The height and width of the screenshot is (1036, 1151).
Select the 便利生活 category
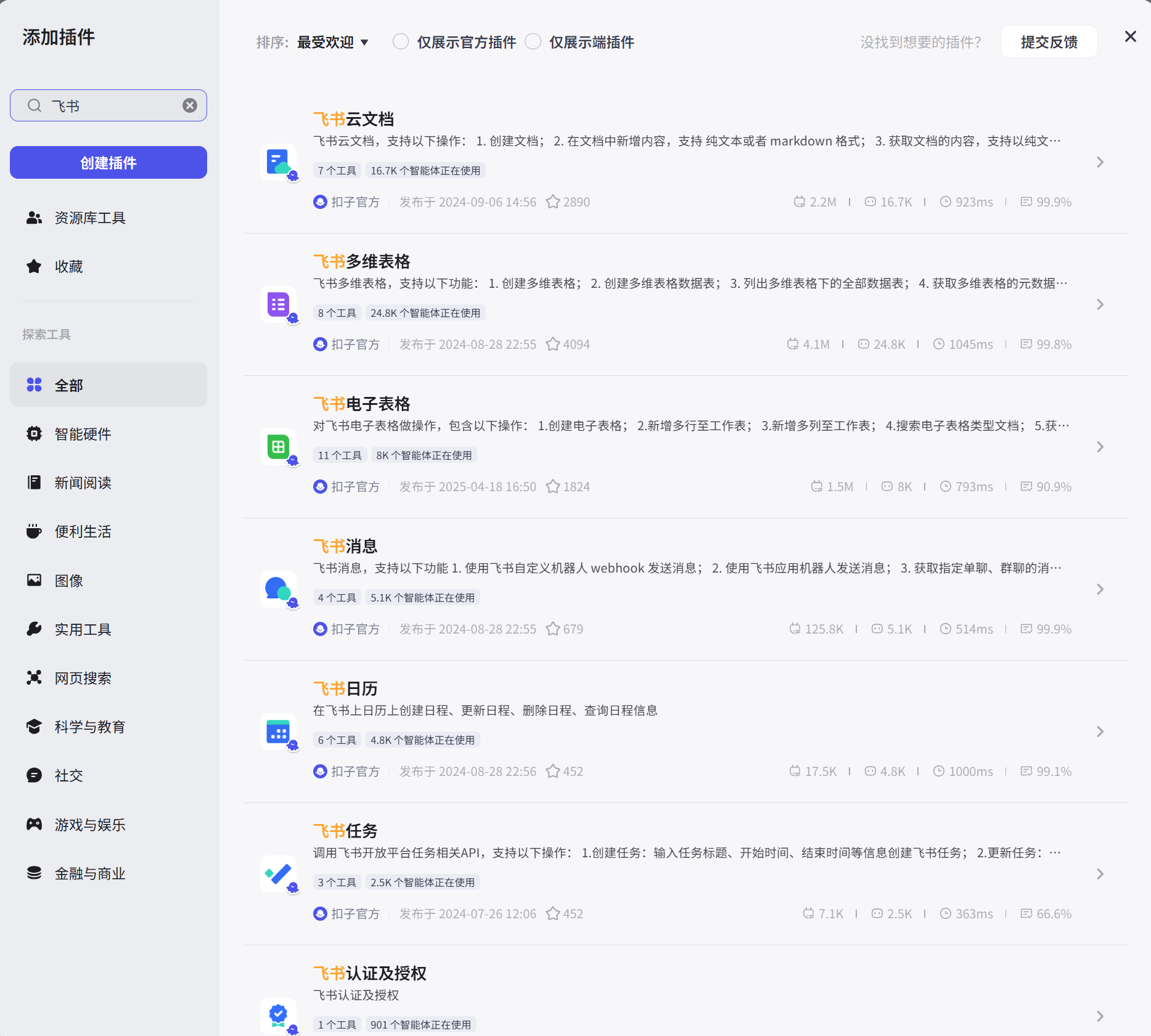click(x=109, y=532)
